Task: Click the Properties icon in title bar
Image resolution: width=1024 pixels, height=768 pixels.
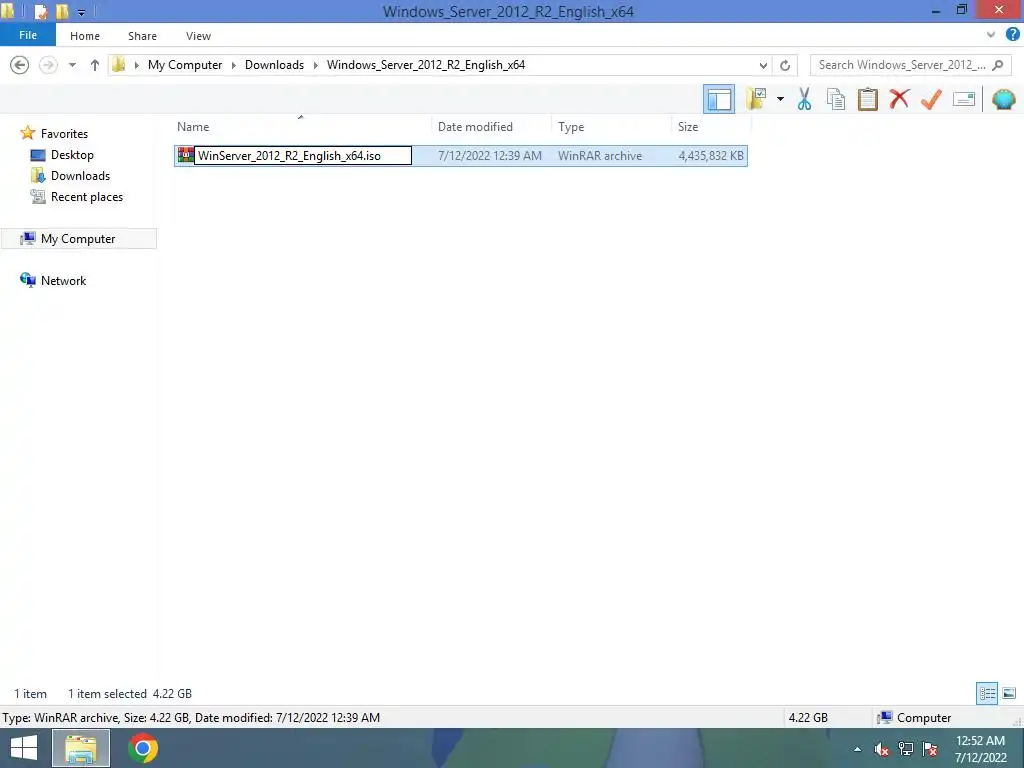Action: tap(40, 11)
